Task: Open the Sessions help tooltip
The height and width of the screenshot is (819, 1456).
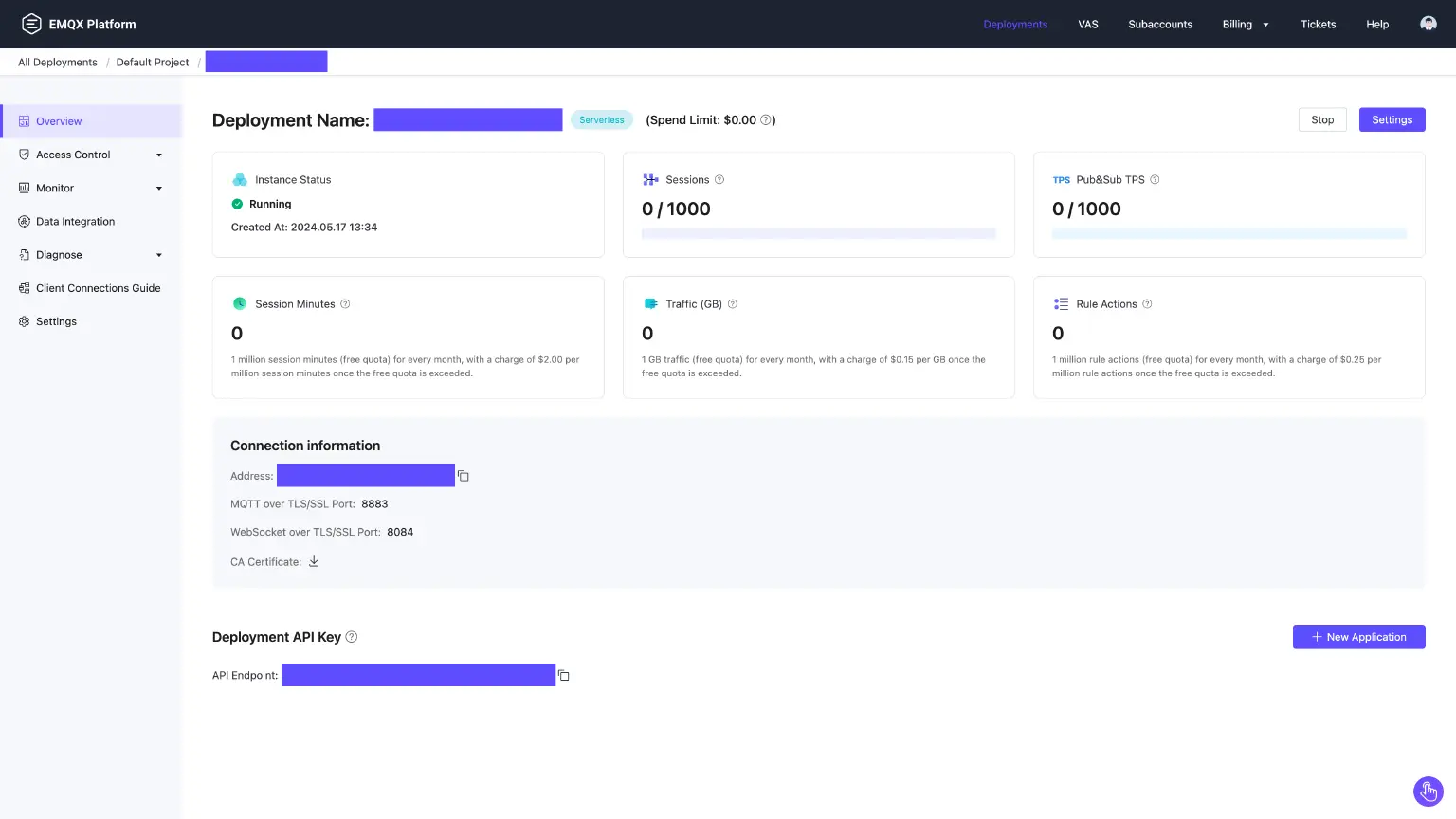Action: (x=719, y=179)
